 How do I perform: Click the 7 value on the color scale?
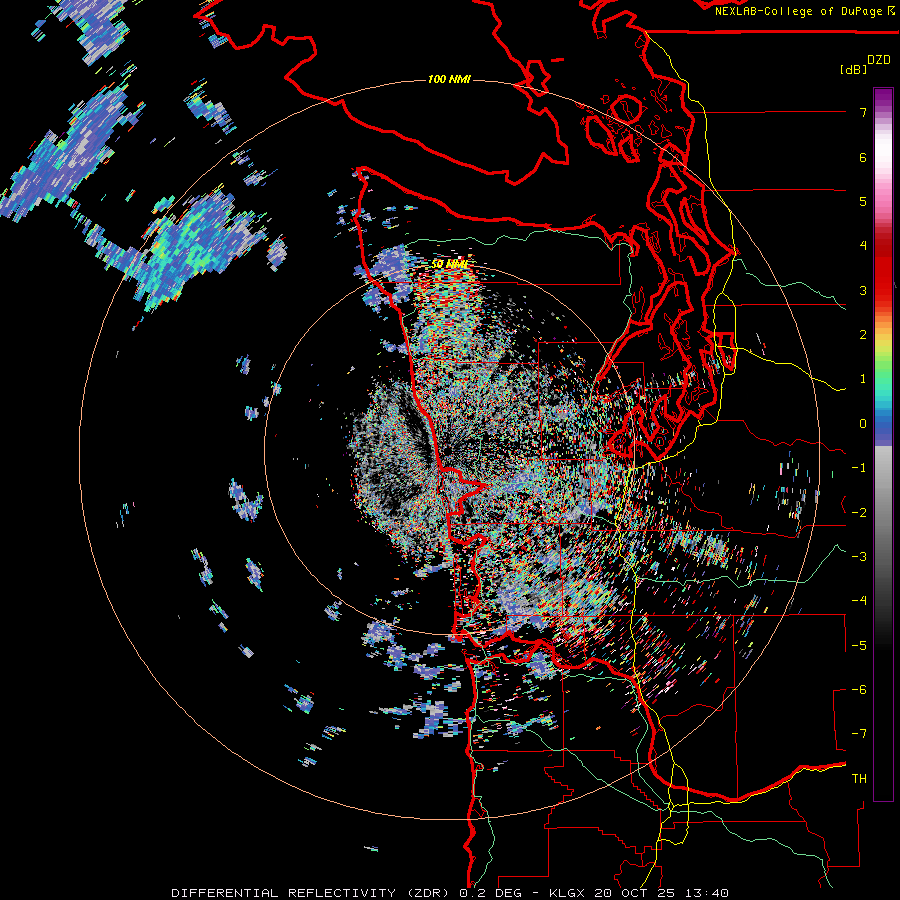[863, 112]
